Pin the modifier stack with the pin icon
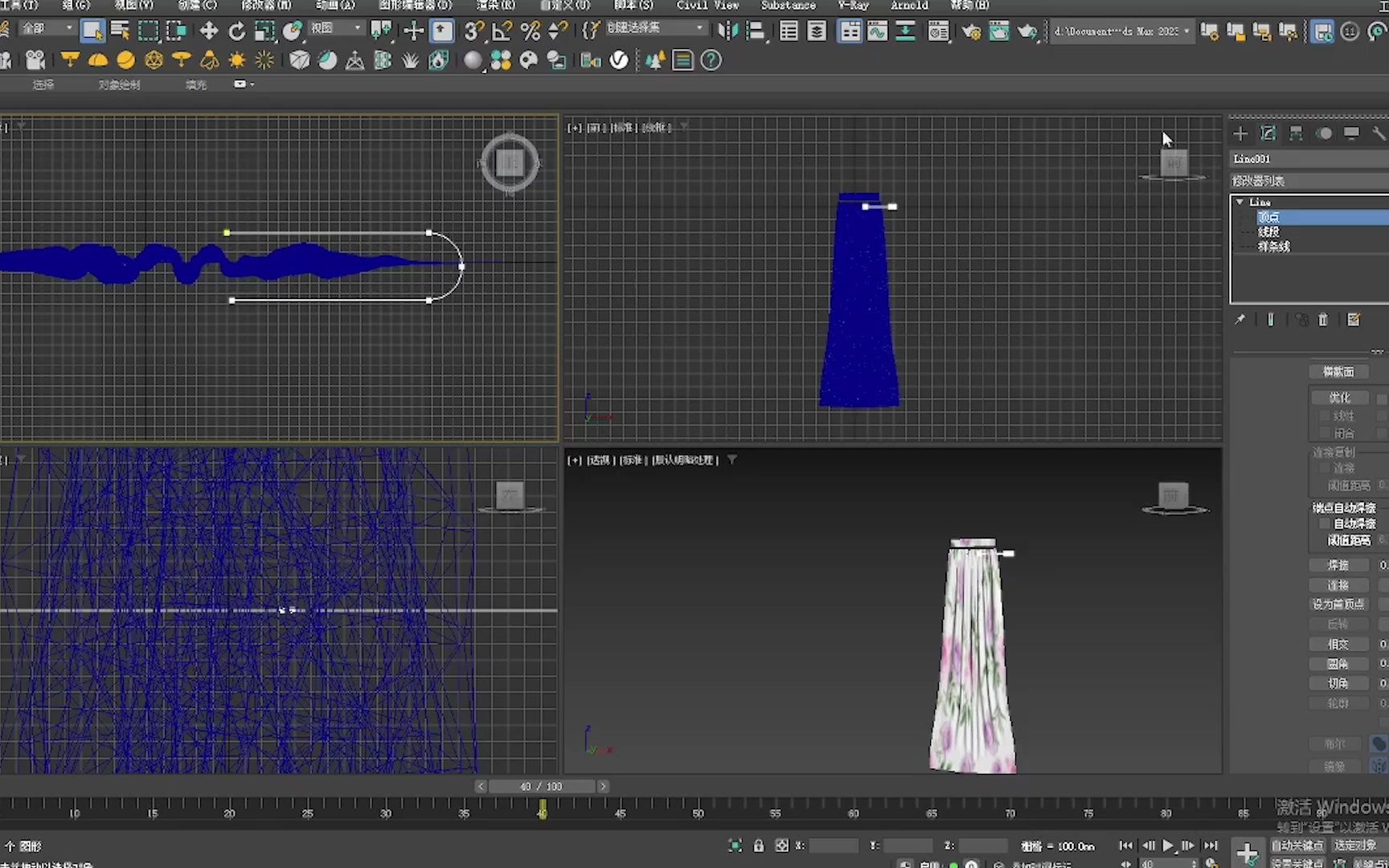The image size is (1389, 868). tap(1241, 319)
